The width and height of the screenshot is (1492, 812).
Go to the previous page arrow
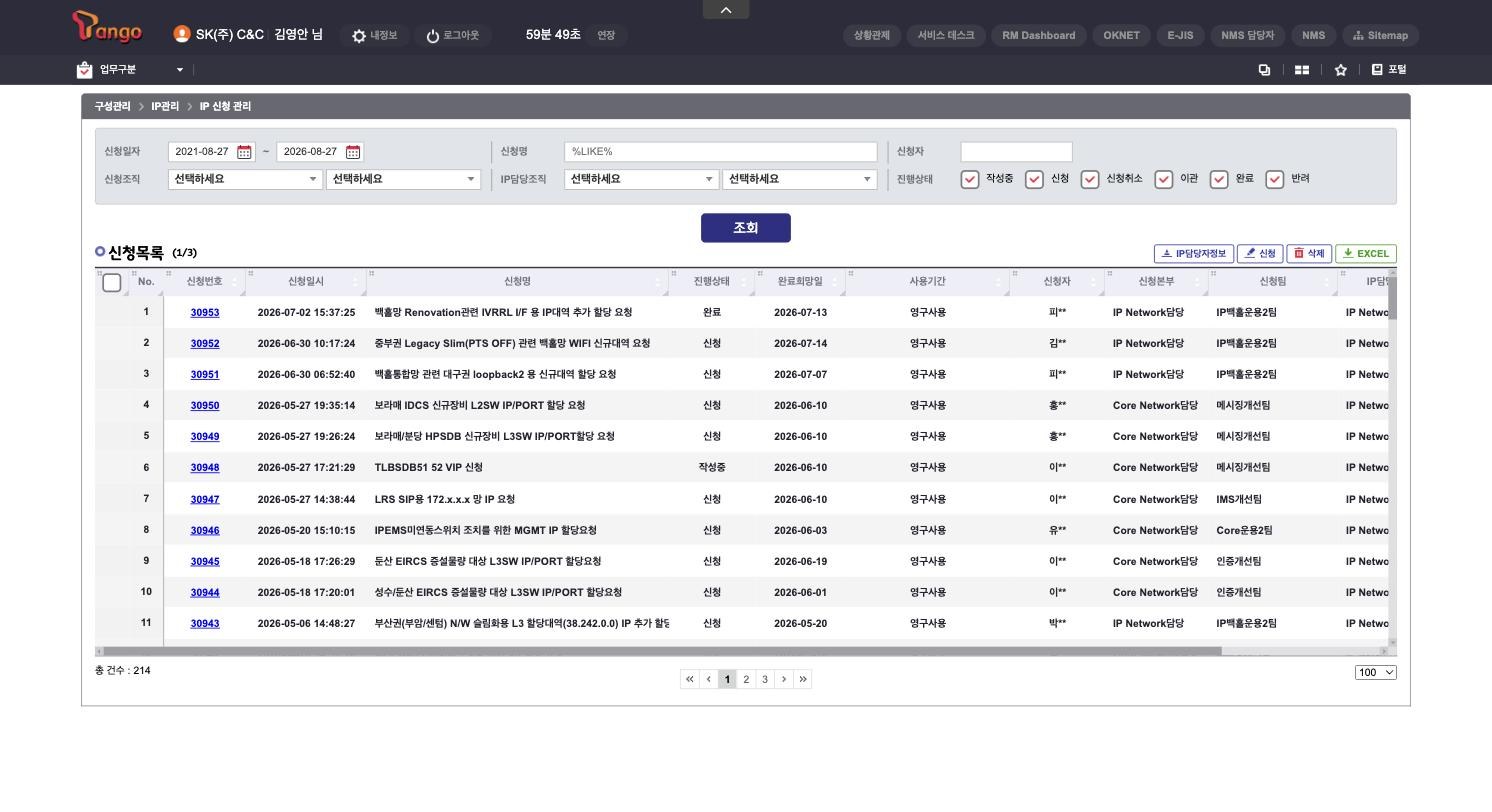pos(709,679)
